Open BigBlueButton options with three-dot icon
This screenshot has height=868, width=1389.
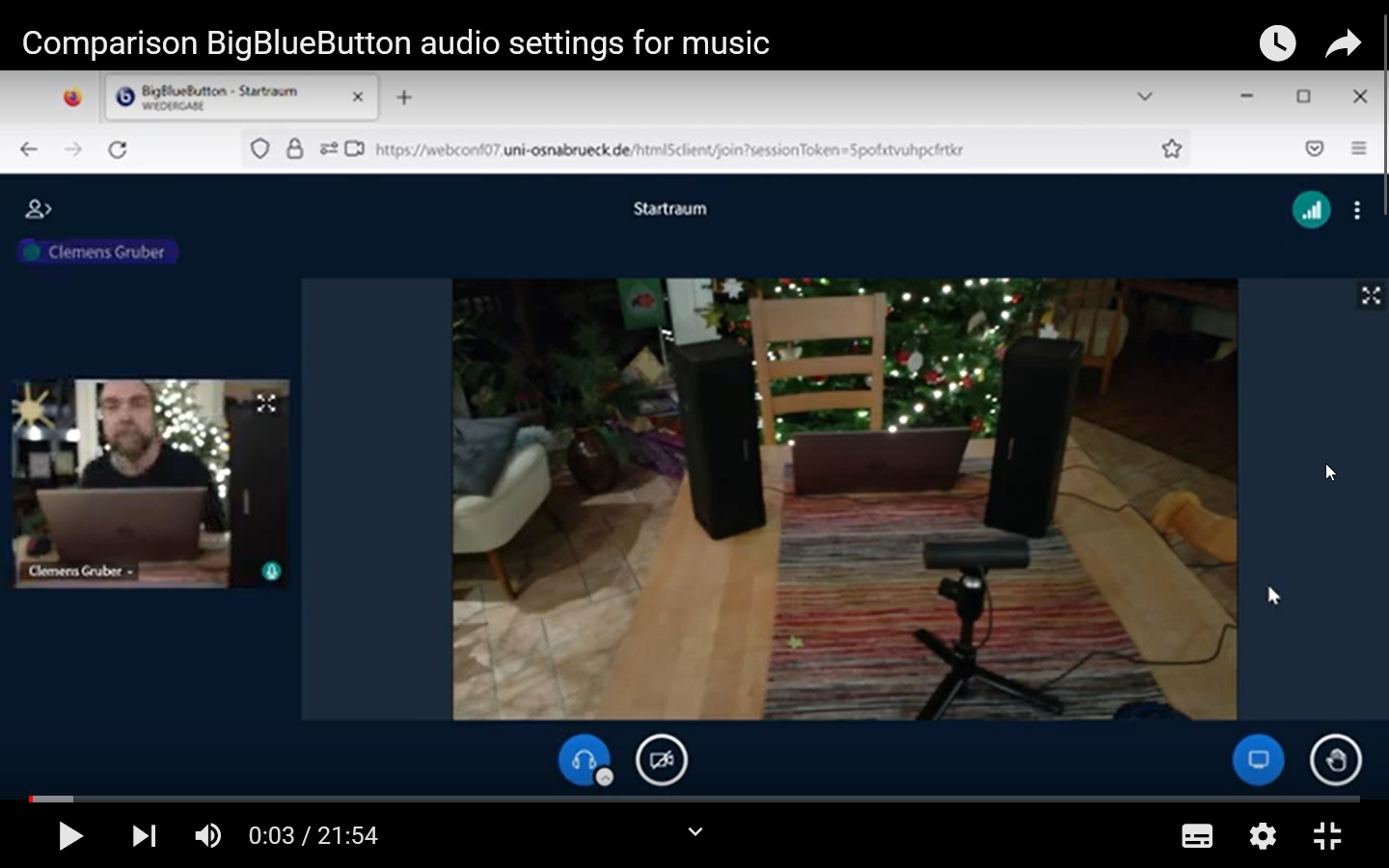click(1358, 209)
